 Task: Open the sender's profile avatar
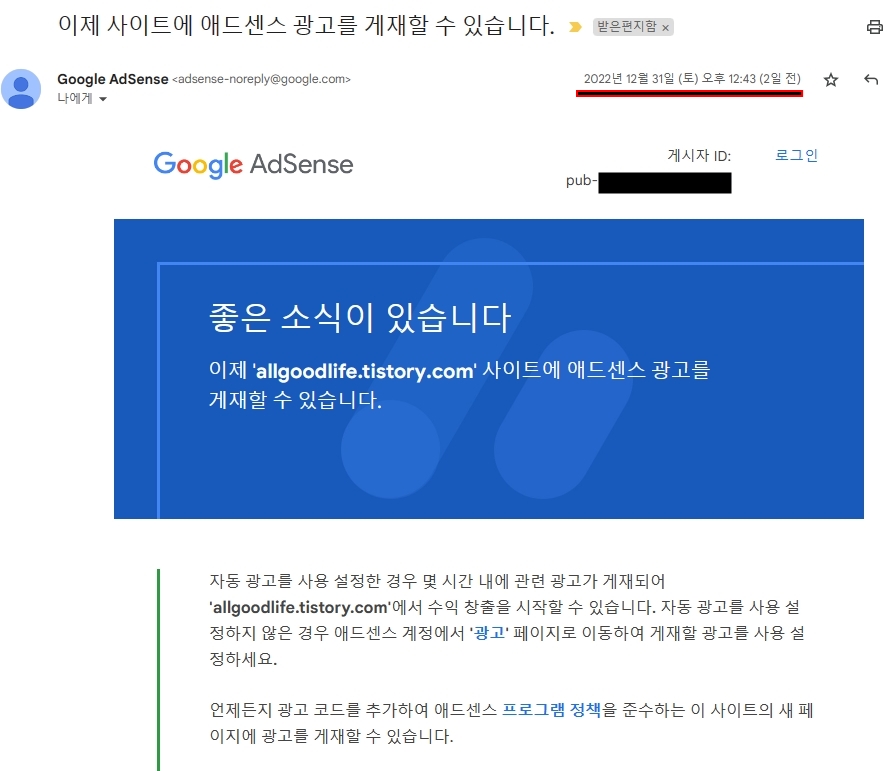[21, 89]
